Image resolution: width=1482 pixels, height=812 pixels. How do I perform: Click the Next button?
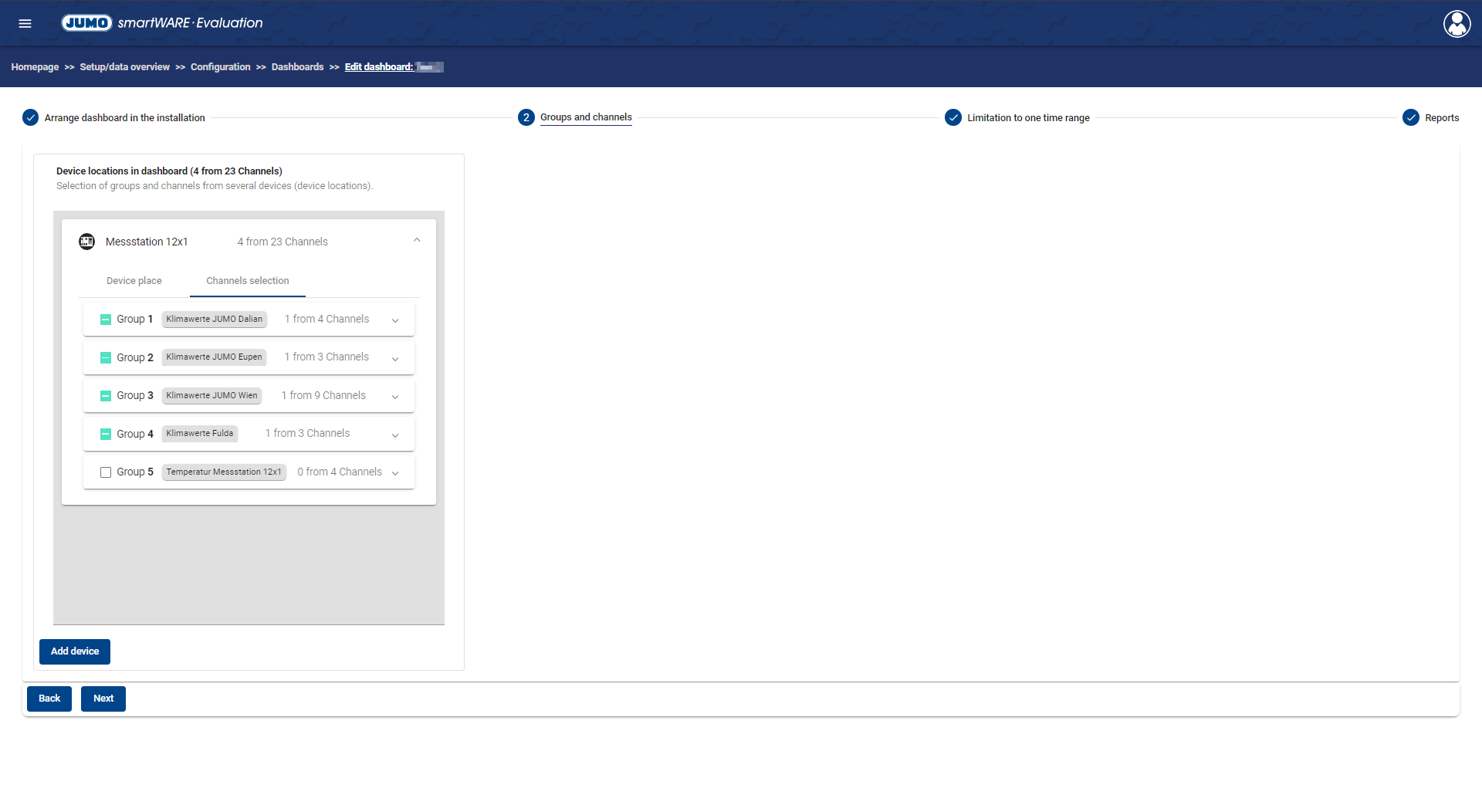(x=103, y=699)
